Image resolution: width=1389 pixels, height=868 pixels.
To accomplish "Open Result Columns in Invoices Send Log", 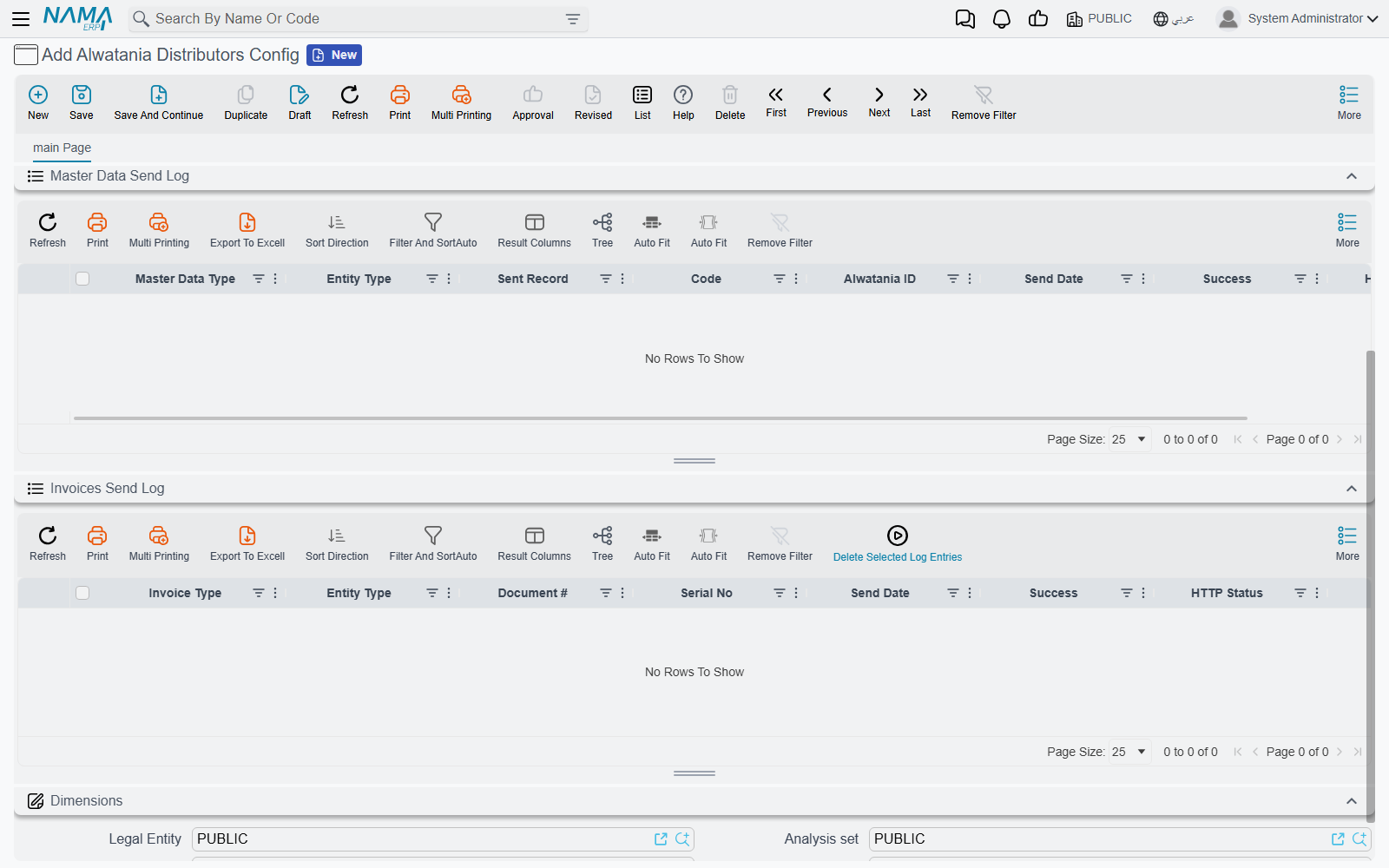I will click(x=534, y=544).
